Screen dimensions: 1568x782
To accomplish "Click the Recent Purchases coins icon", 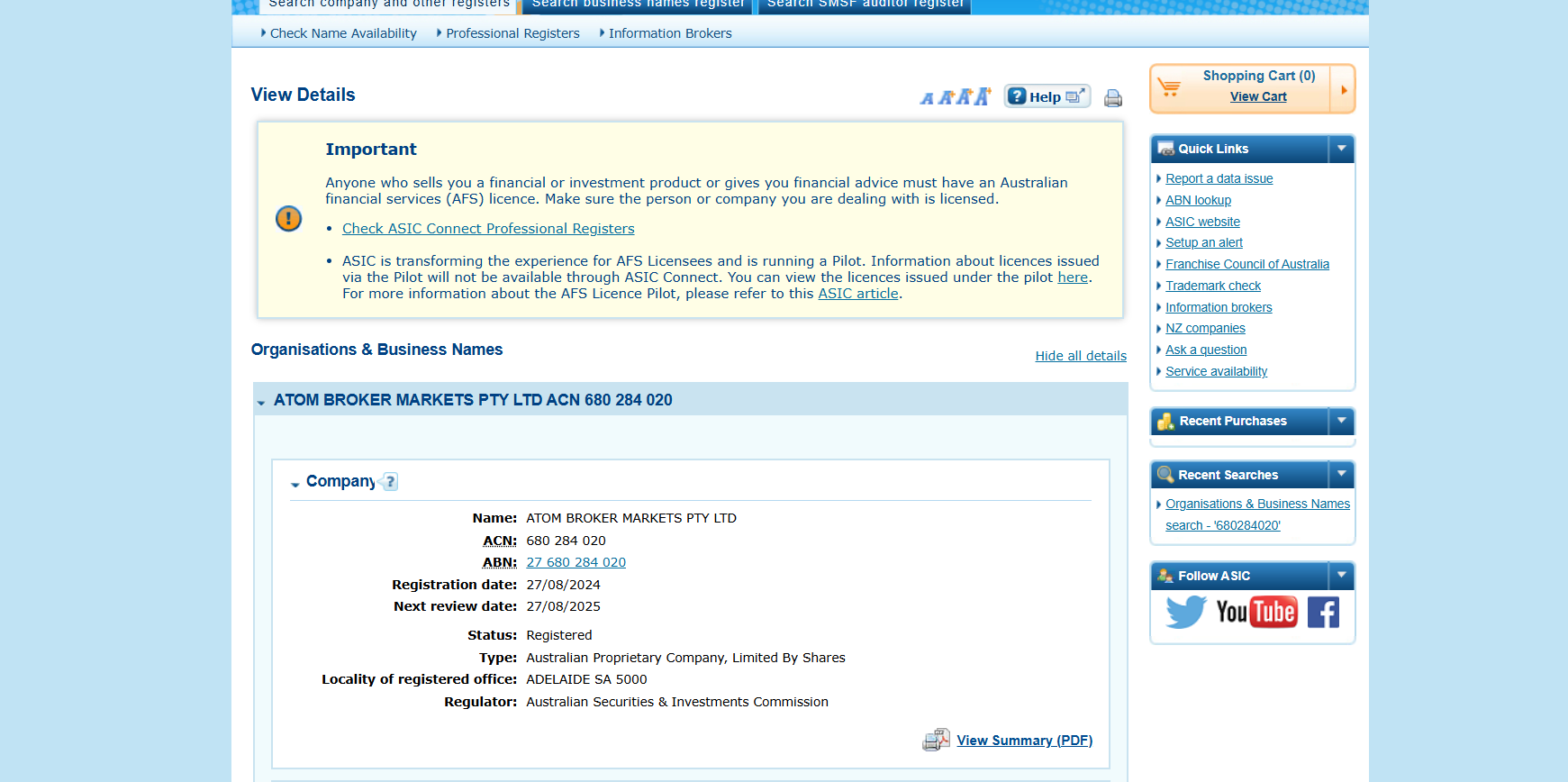I will [x=1166, y=421].
